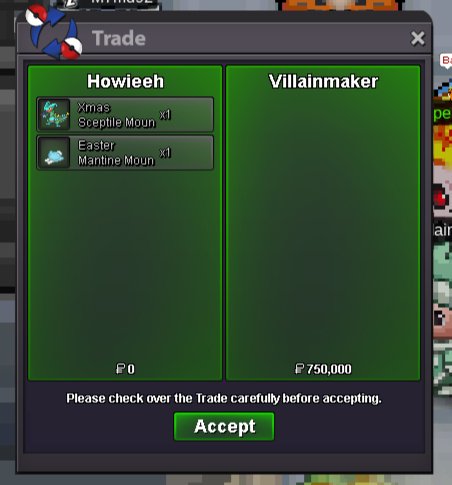Click the Pokédollar symbol beside 750,000
Viewport: 452px width, 485px height.
click(x=300, y=369)
